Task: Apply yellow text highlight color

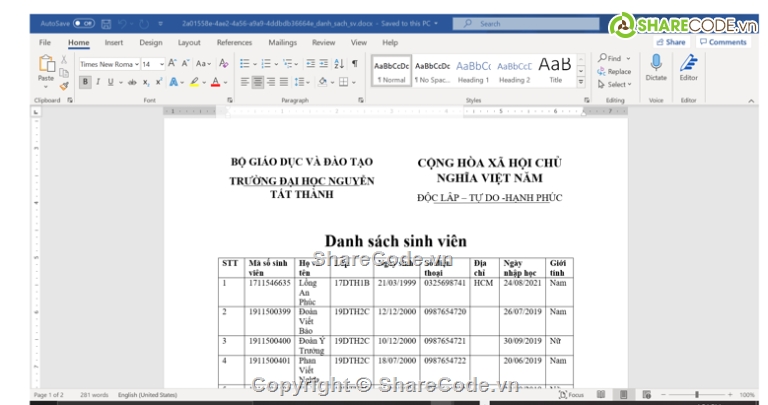Action: coord(194,82)
